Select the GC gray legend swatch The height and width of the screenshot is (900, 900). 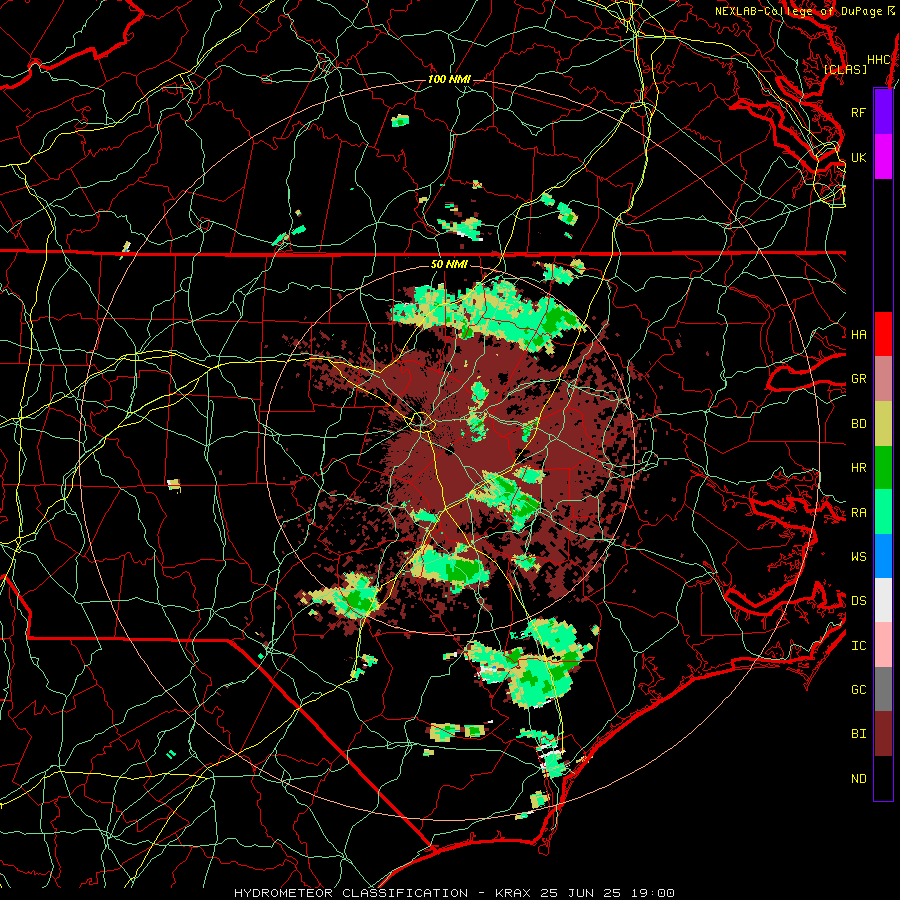tap(883, 689)
